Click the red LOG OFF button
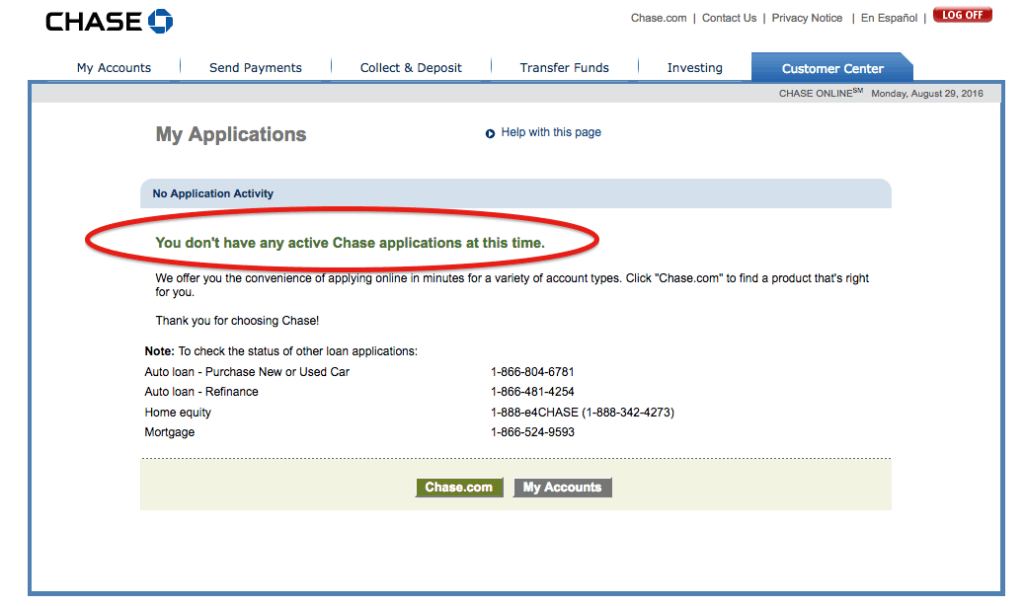The width and height of the screenshot is (1024, 606). [963, 15]
